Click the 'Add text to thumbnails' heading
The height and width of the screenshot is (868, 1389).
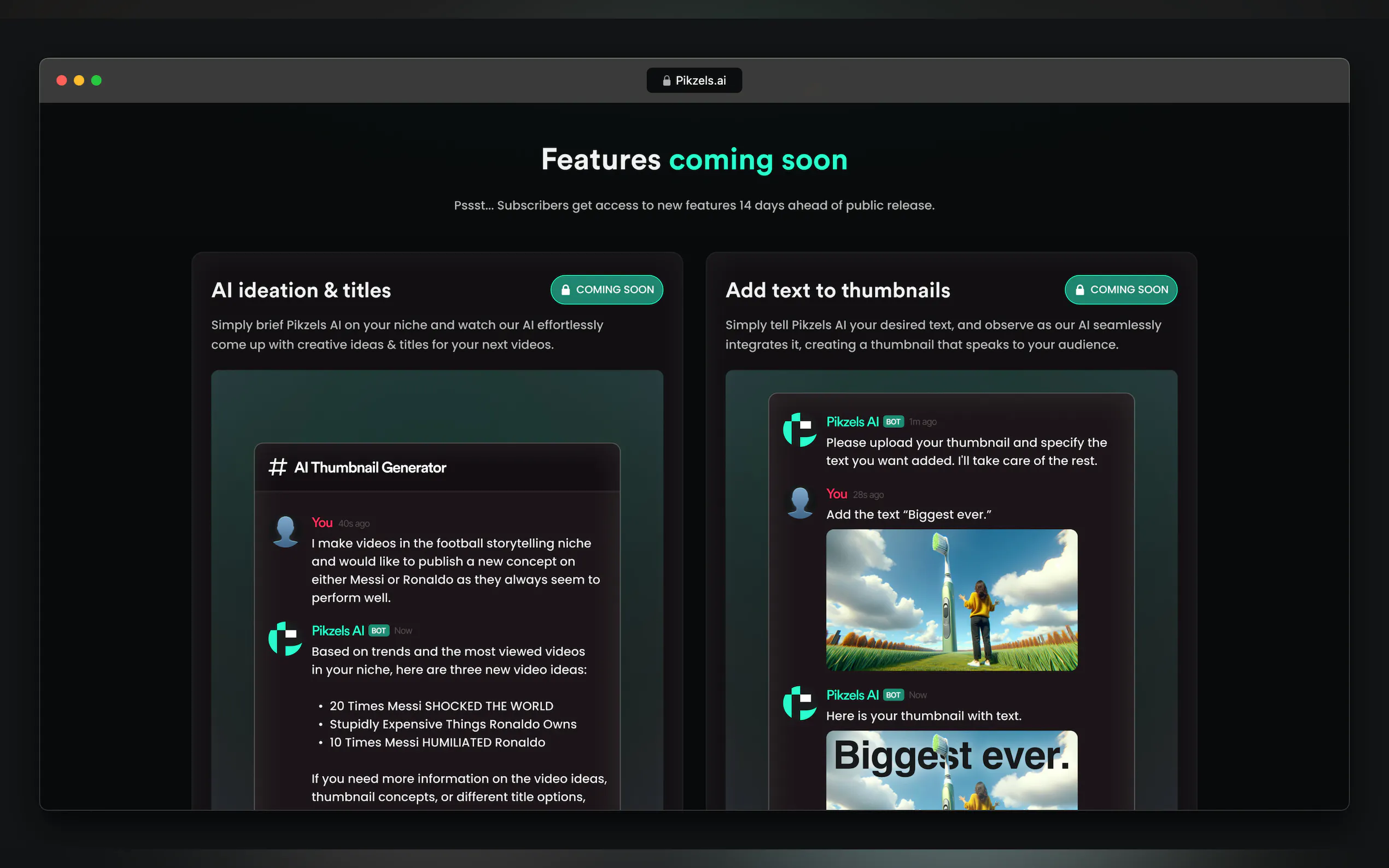[x=838, y=290]
